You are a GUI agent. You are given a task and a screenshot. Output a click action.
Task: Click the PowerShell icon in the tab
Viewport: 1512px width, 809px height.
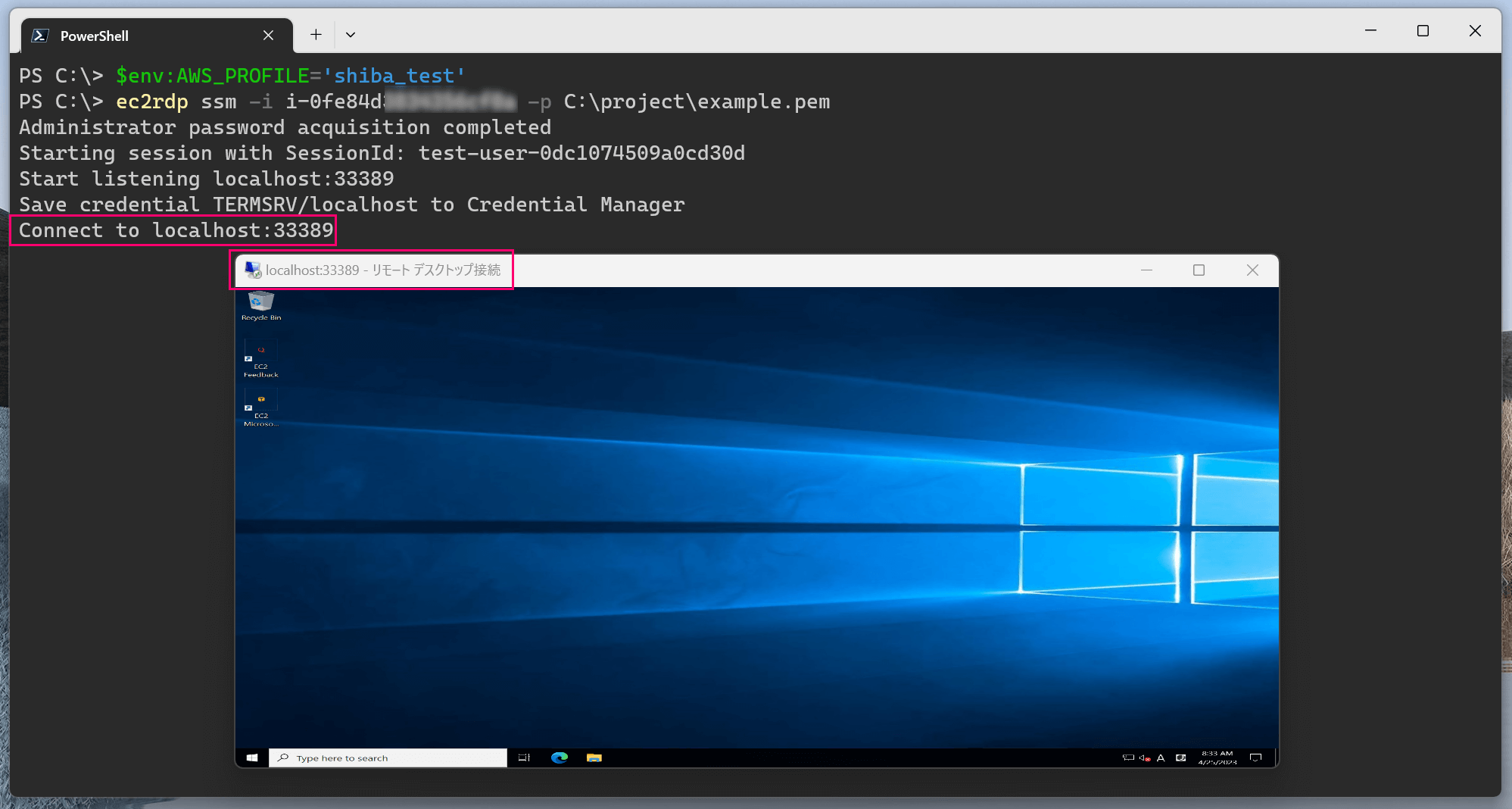(40, 36)
